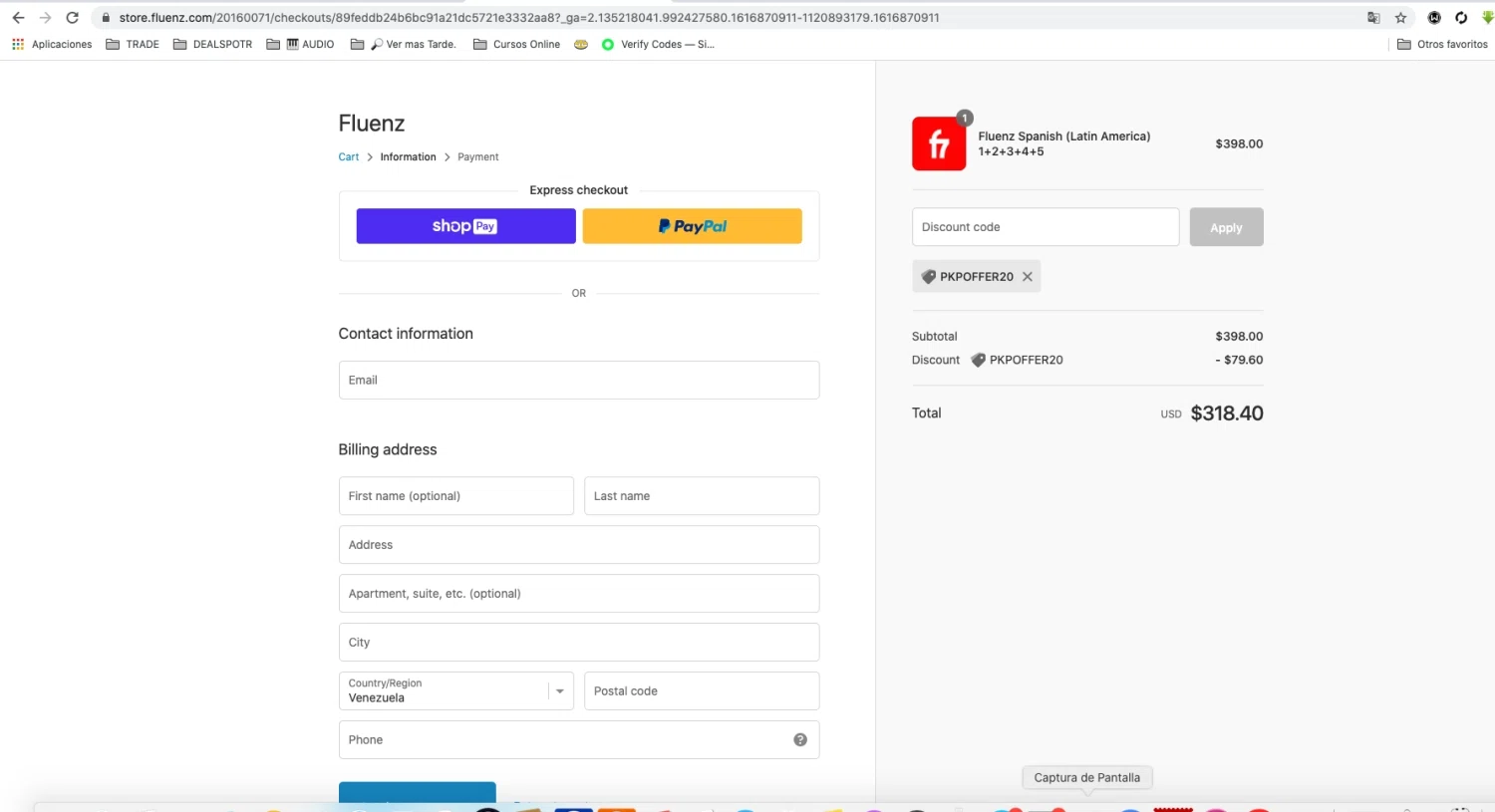
Task: Click the Captura de Pantalla dock tooltip
Action: point(1087,778)
